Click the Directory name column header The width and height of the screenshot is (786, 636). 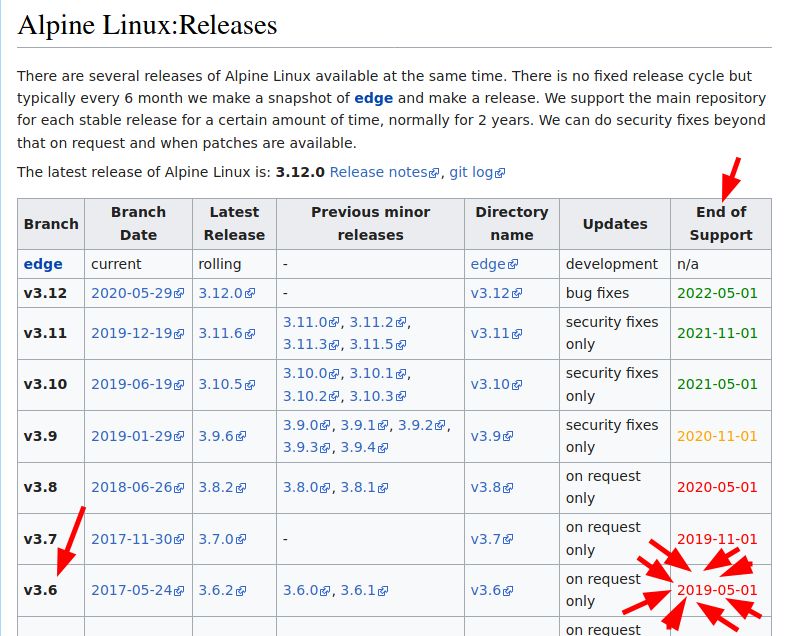pyautogui.click(x=512, y=224)
